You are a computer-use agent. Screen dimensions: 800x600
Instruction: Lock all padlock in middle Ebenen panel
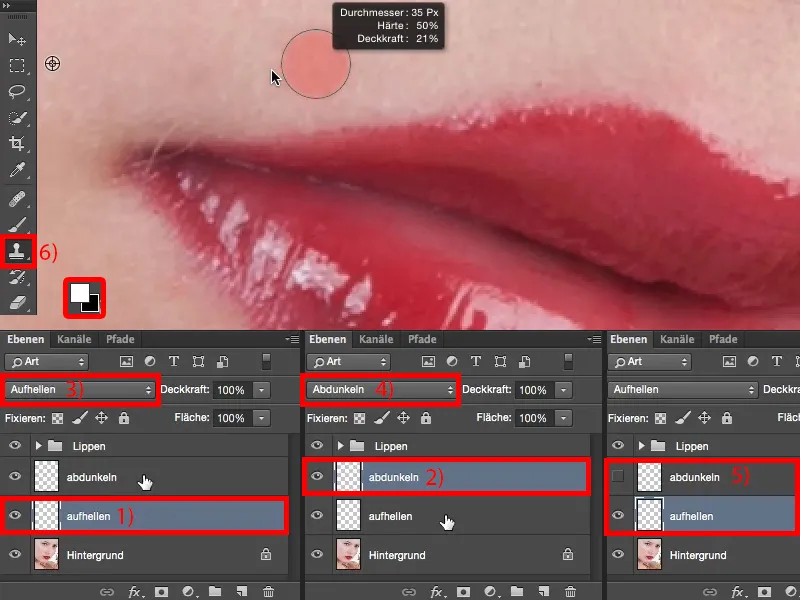(x=426, y=418)
